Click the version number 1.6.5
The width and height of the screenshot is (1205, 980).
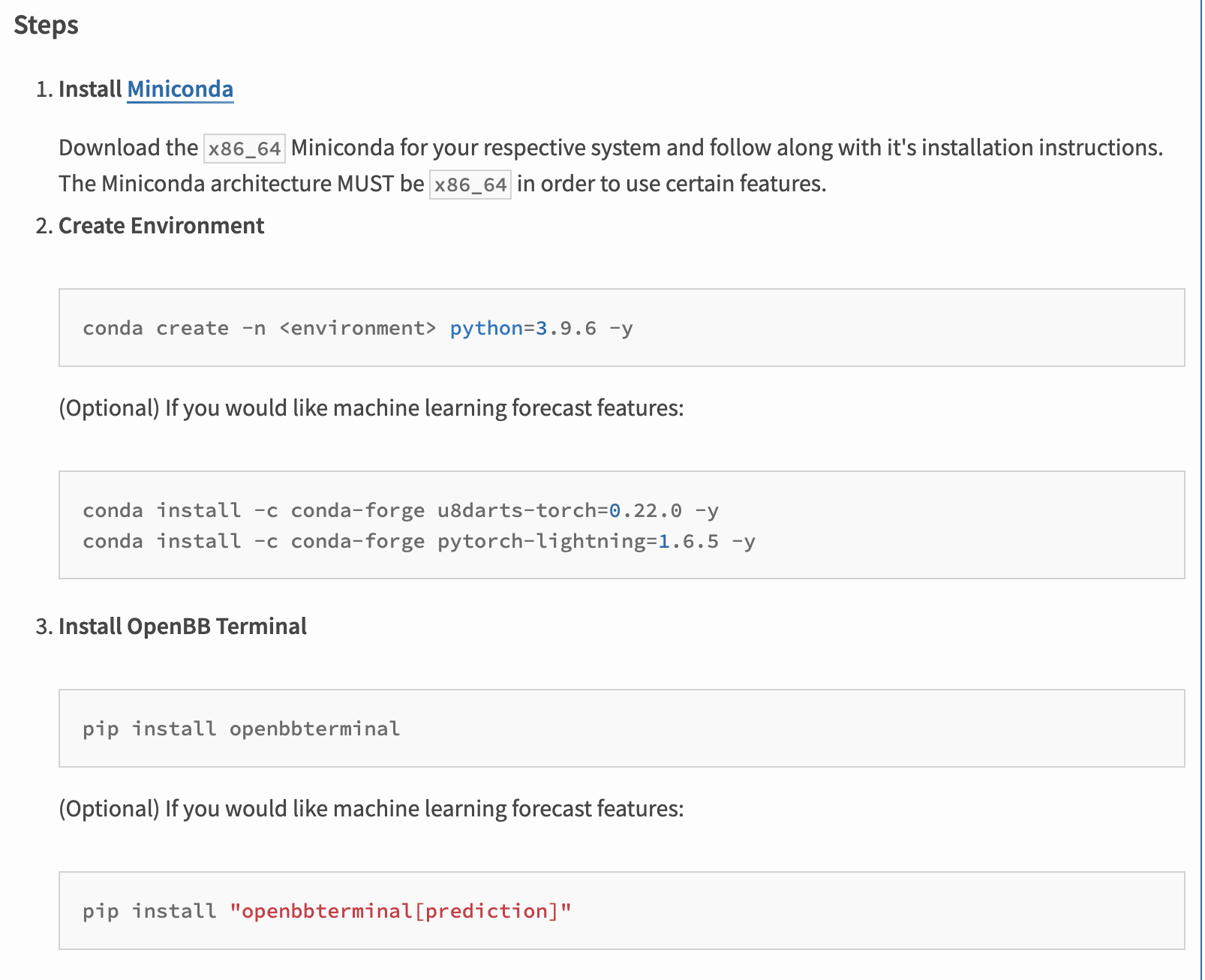(688, 540)
